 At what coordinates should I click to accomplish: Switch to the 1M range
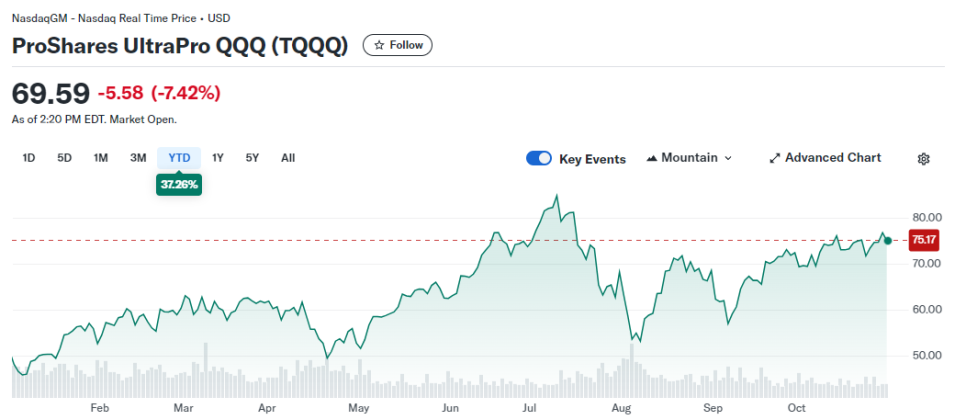pos(101,158)
